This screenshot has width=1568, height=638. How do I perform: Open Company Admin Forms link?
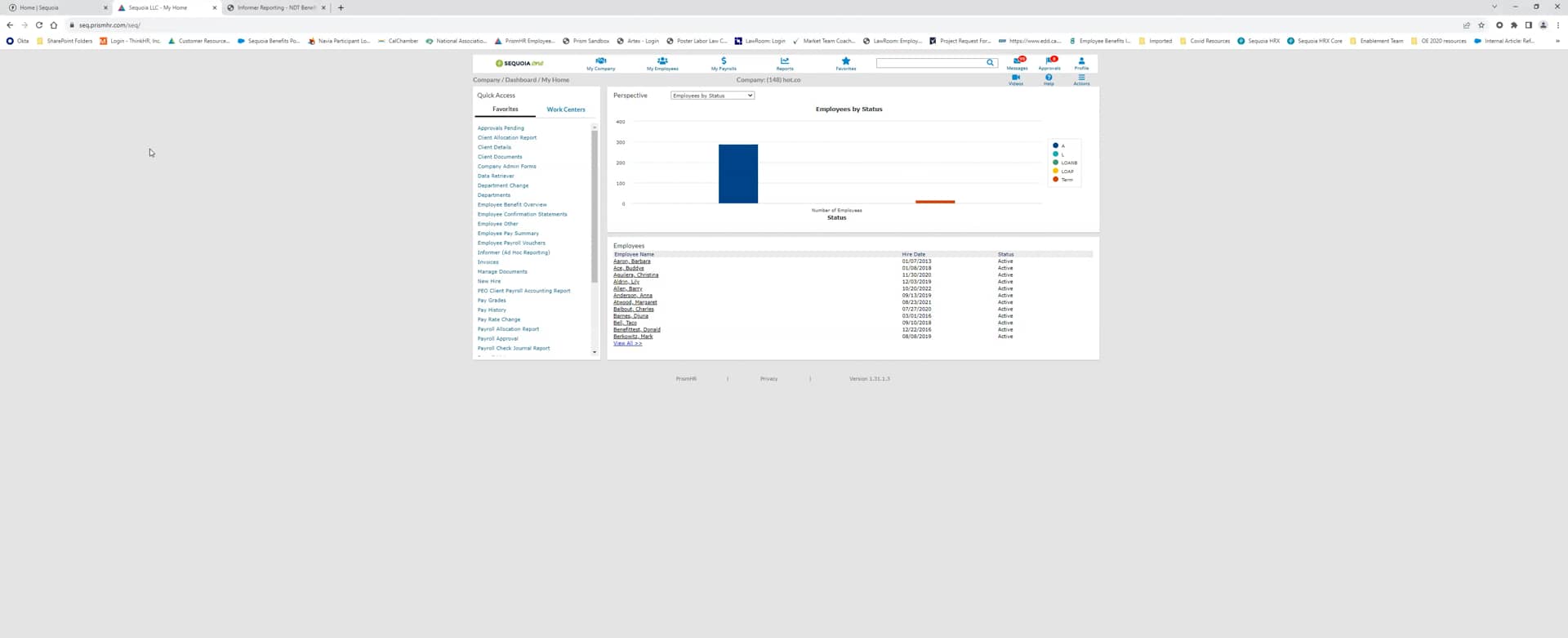[x=507, y=167]
